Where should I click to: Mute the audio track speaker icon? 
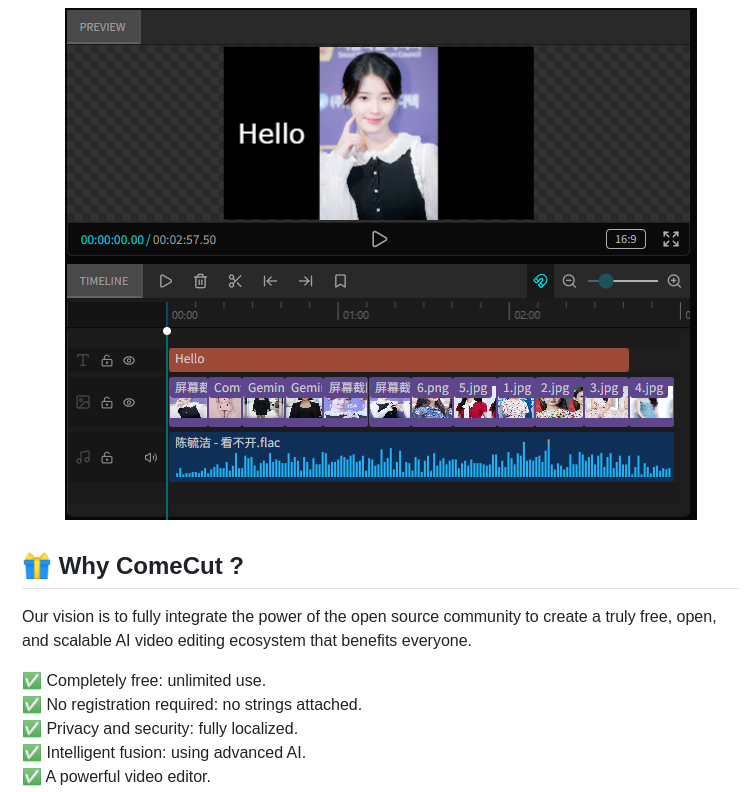[x=150, y=457]
